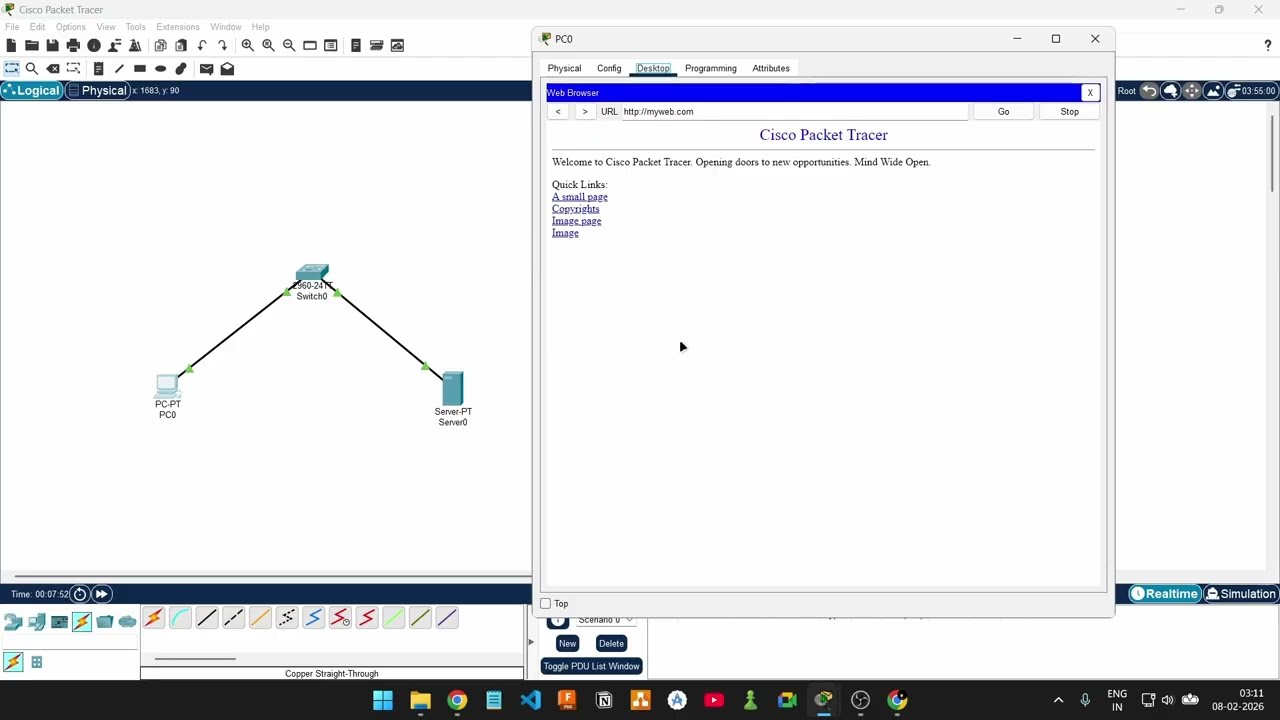
Task: Add a Complex PDU open envelope
Action: tap(227, 68)
